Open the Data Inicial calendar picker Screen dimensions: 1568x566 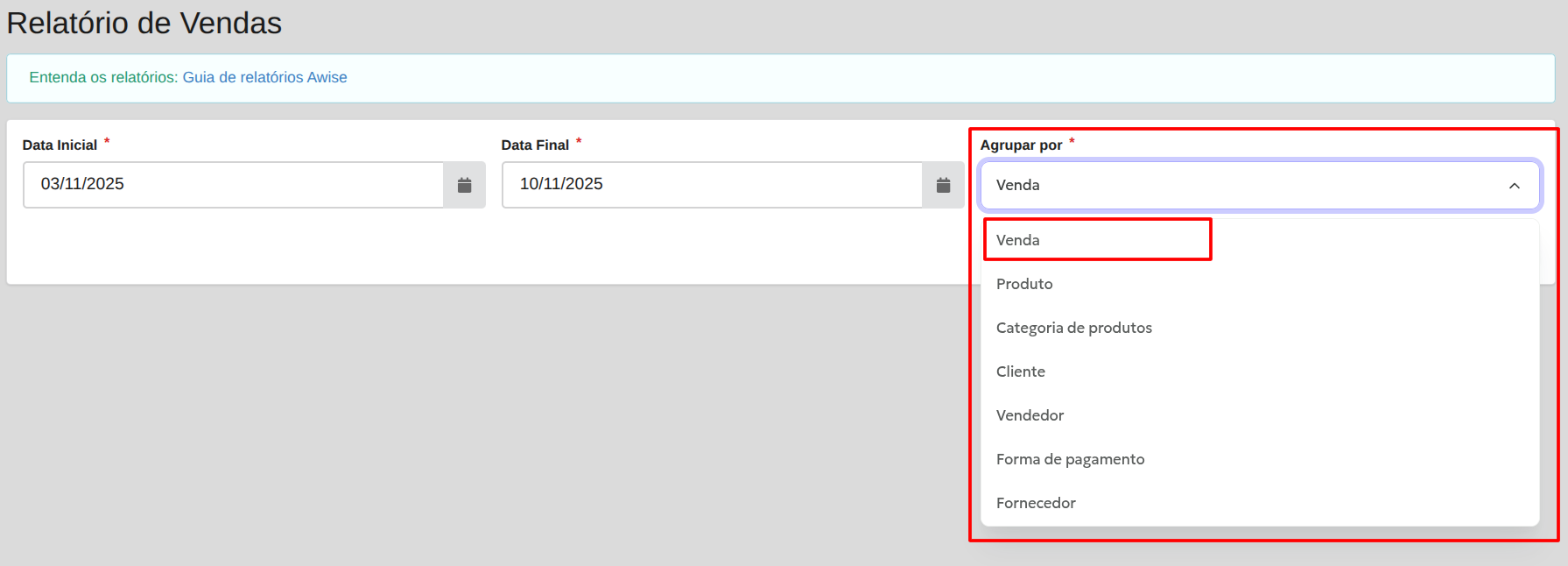464,185
